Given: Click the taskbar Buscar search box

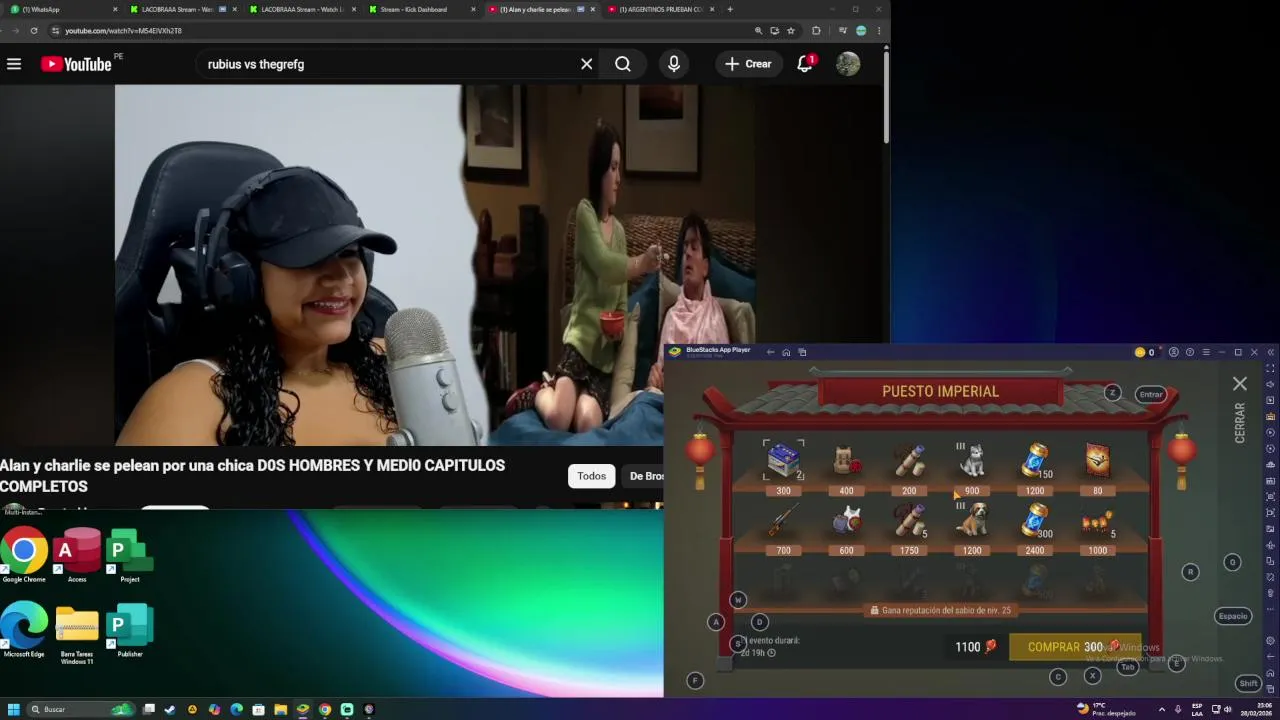Looking at the screenshot, I should coord(80,709).
